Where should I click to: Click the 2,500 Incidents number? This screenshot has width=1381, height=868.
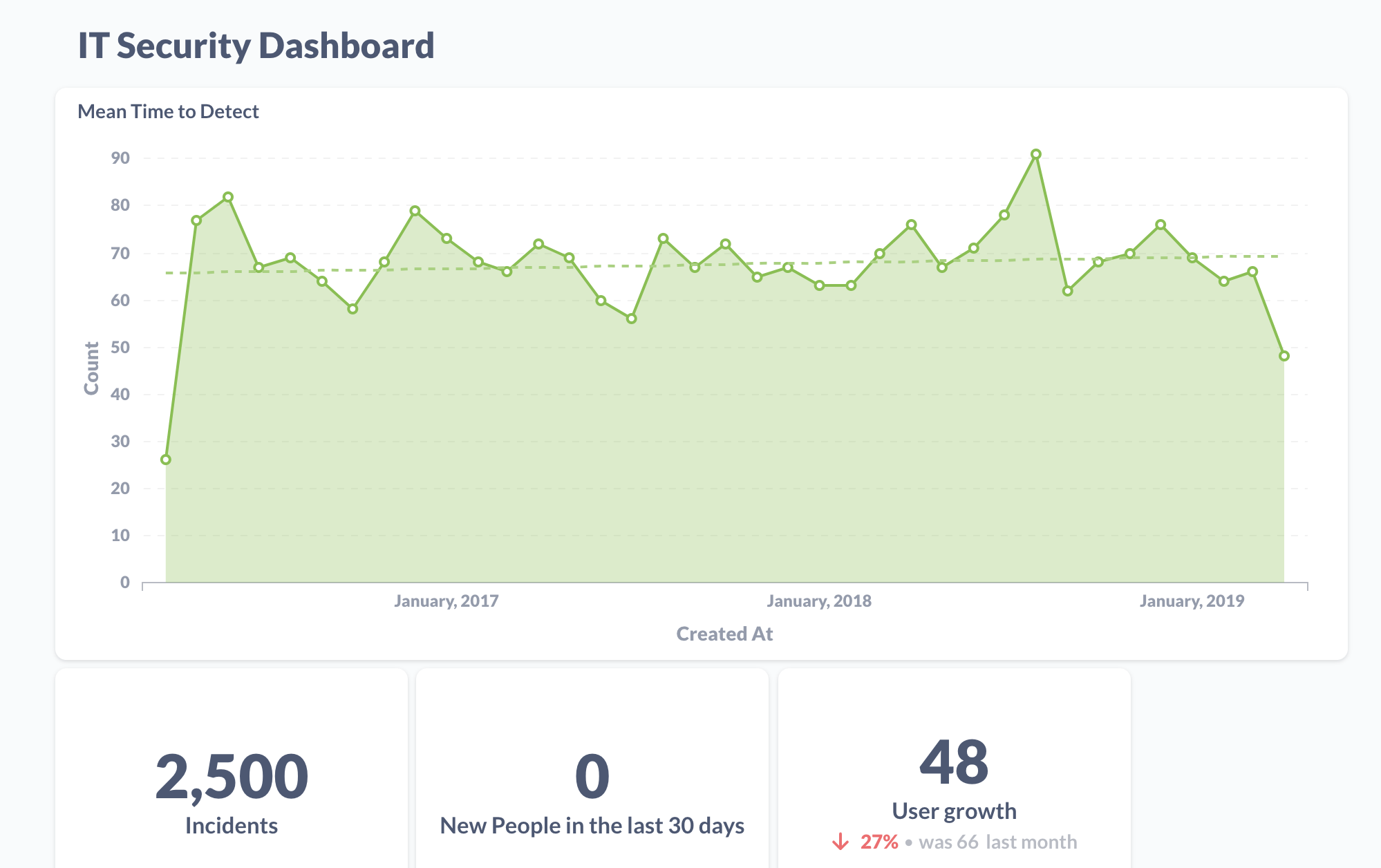pyautogui.click(x=232, y=777)
